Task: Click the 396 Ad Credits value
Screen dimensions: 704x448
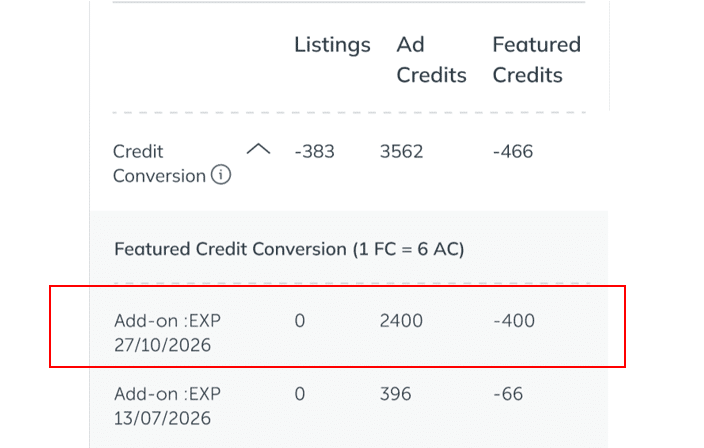Action: point(395,394)
